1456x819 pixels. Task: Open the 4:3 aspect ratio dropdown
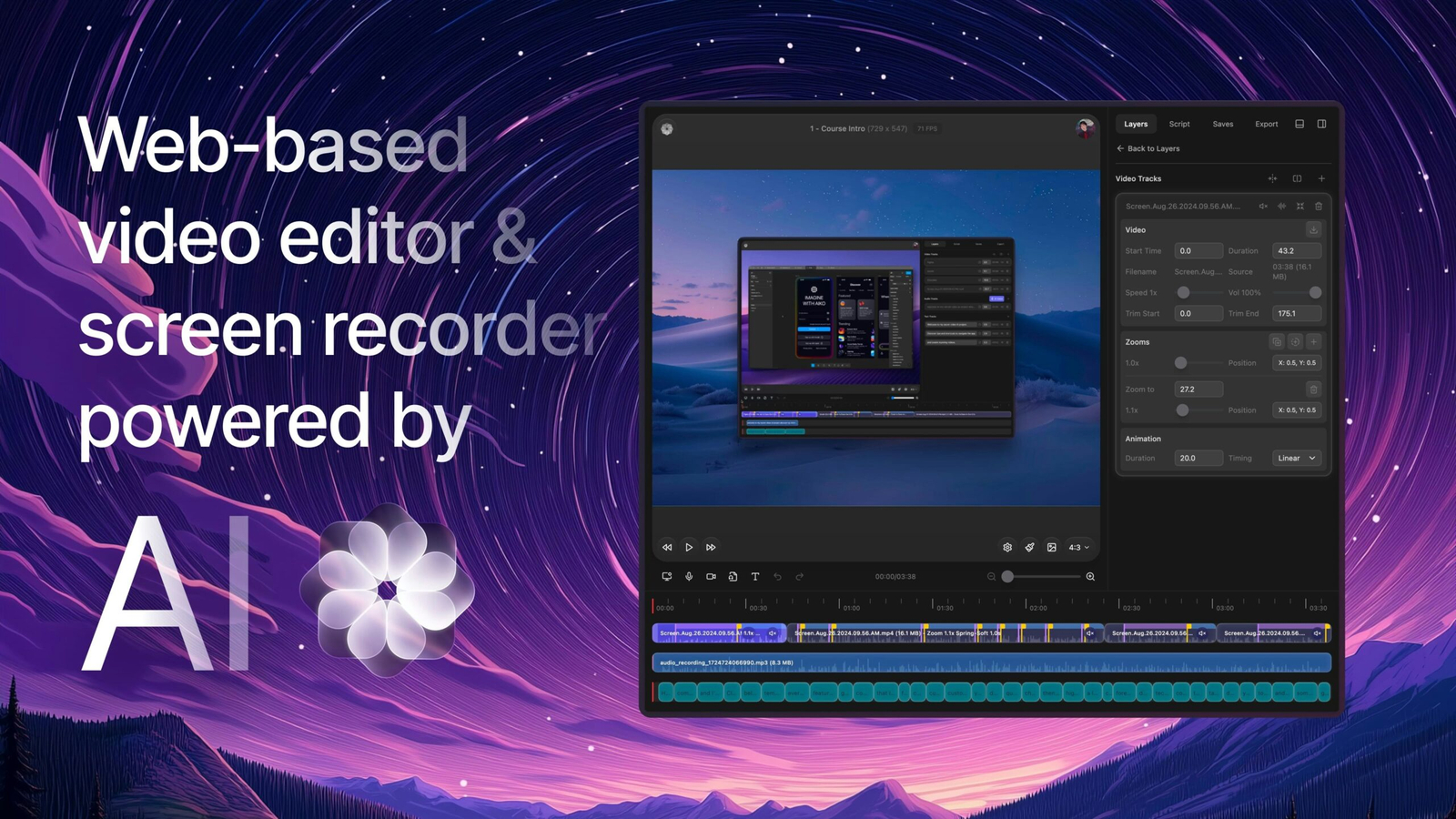1078,547
